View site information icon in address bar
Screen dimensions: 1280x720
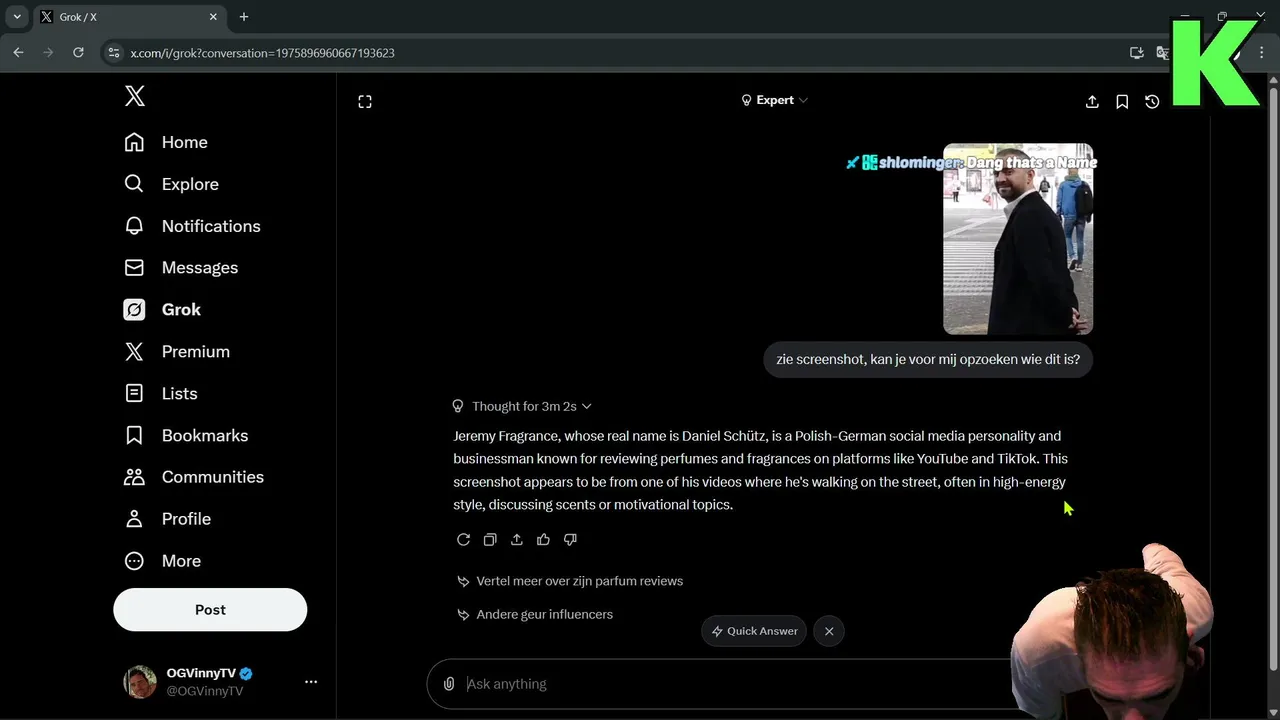coord(113,52)
